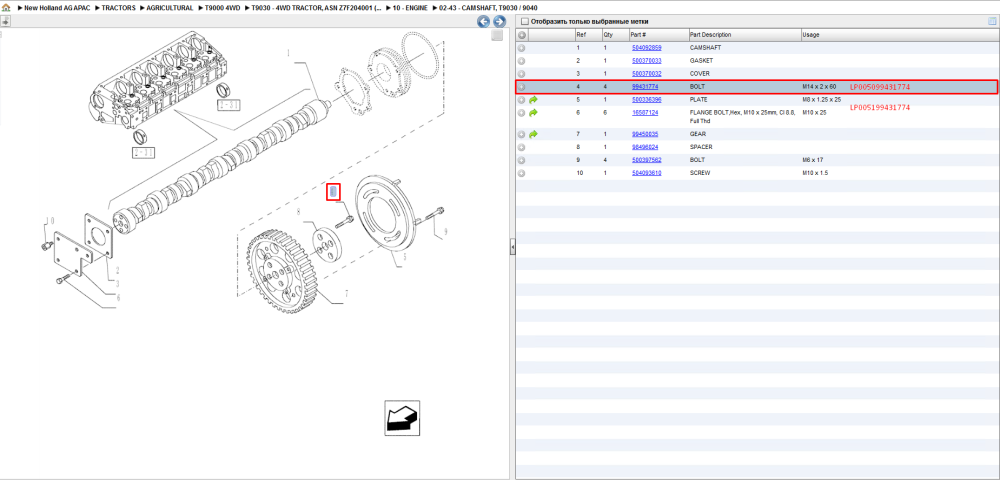The image size is (1000, 480).
Task: Click the add icon in the table header
Action: coord(521,34)
